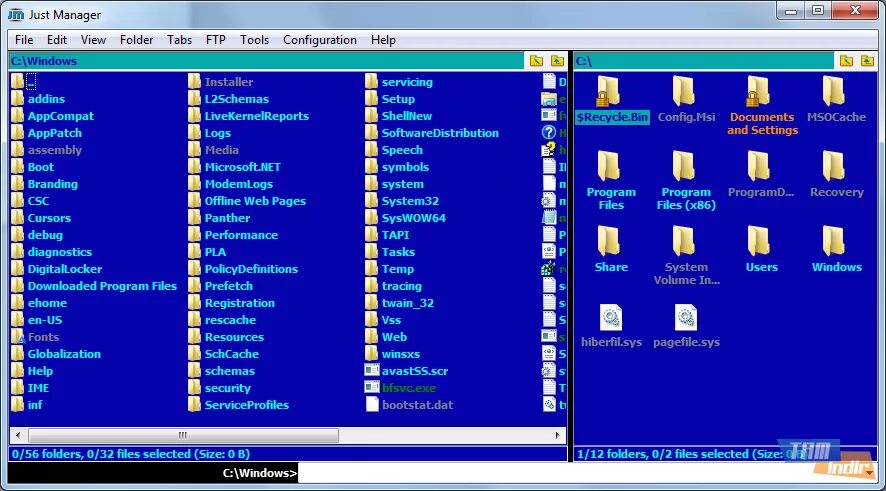Viewport: 886px width, 491px height.
Task: Go up one folder in C:\Windows panel
Action: (557, 60)
